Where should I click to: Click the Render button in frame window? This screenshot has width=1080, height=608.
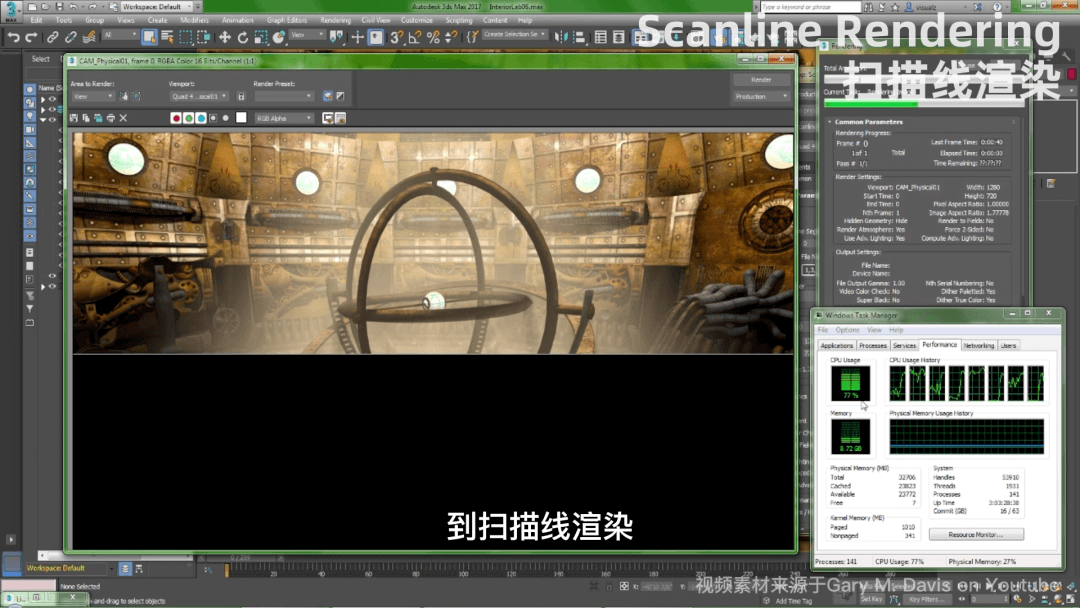point(761,80)
